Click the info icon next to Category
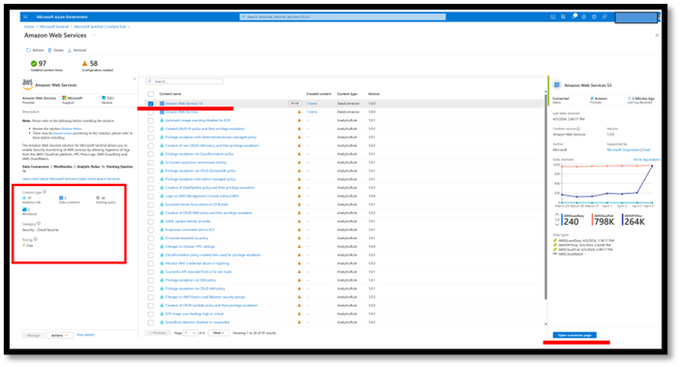The width and height of the screenshot is (680, 367). point(39,223)
